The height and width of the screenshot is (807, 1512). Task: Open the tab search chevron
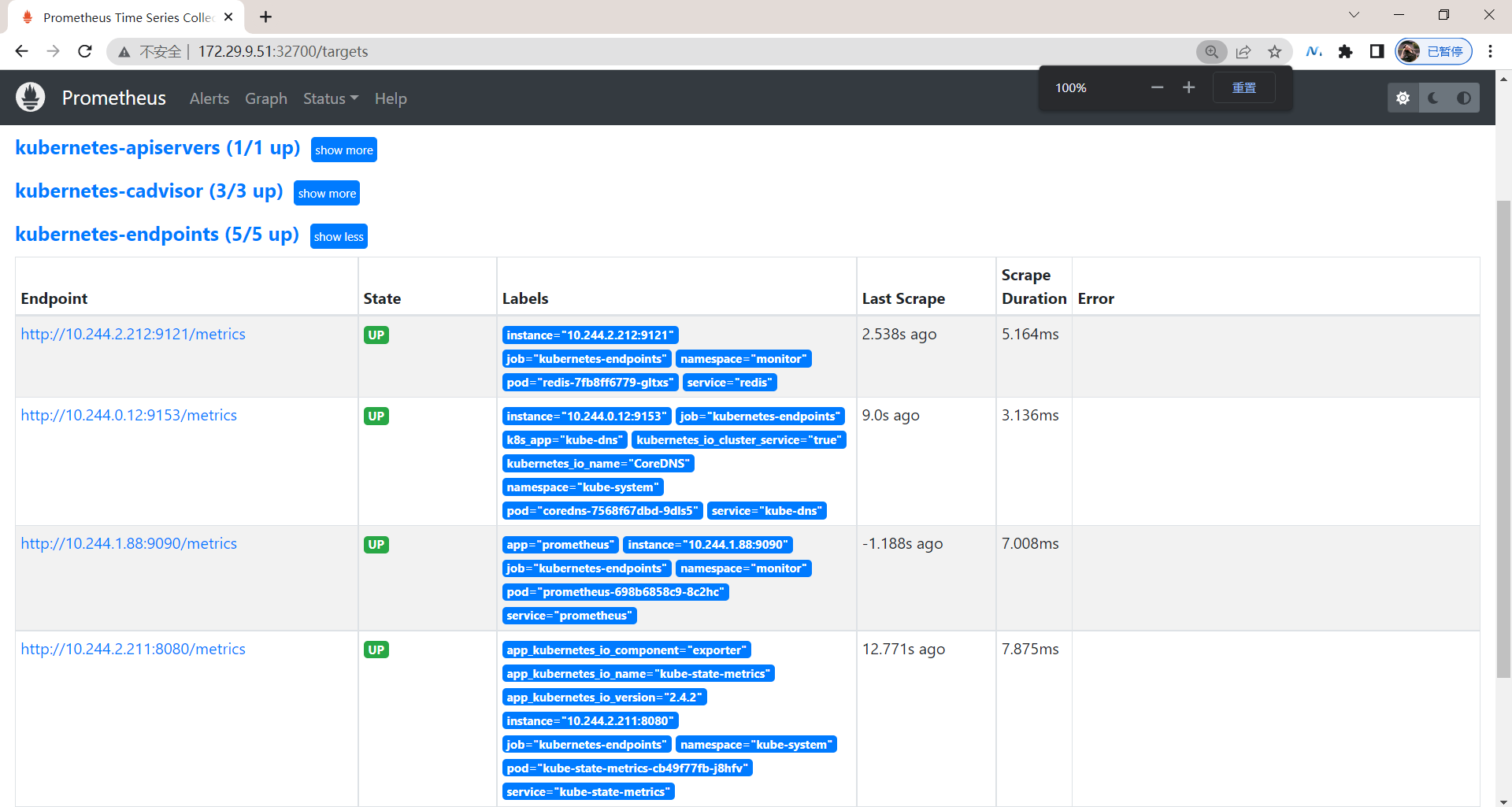point(1354,15)
